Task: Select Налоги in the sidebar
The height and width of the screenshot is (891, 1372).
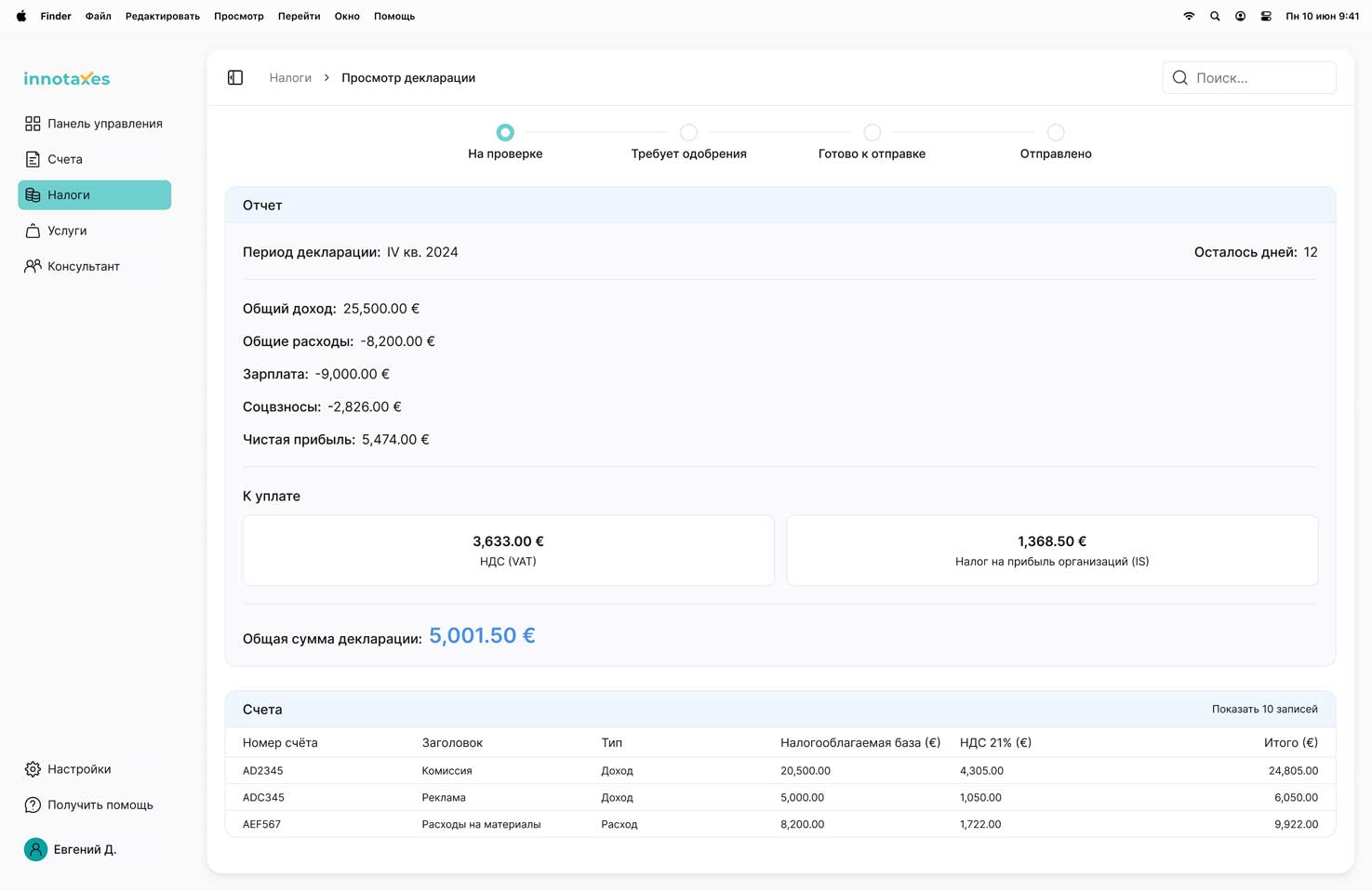Action: (94, 195)
